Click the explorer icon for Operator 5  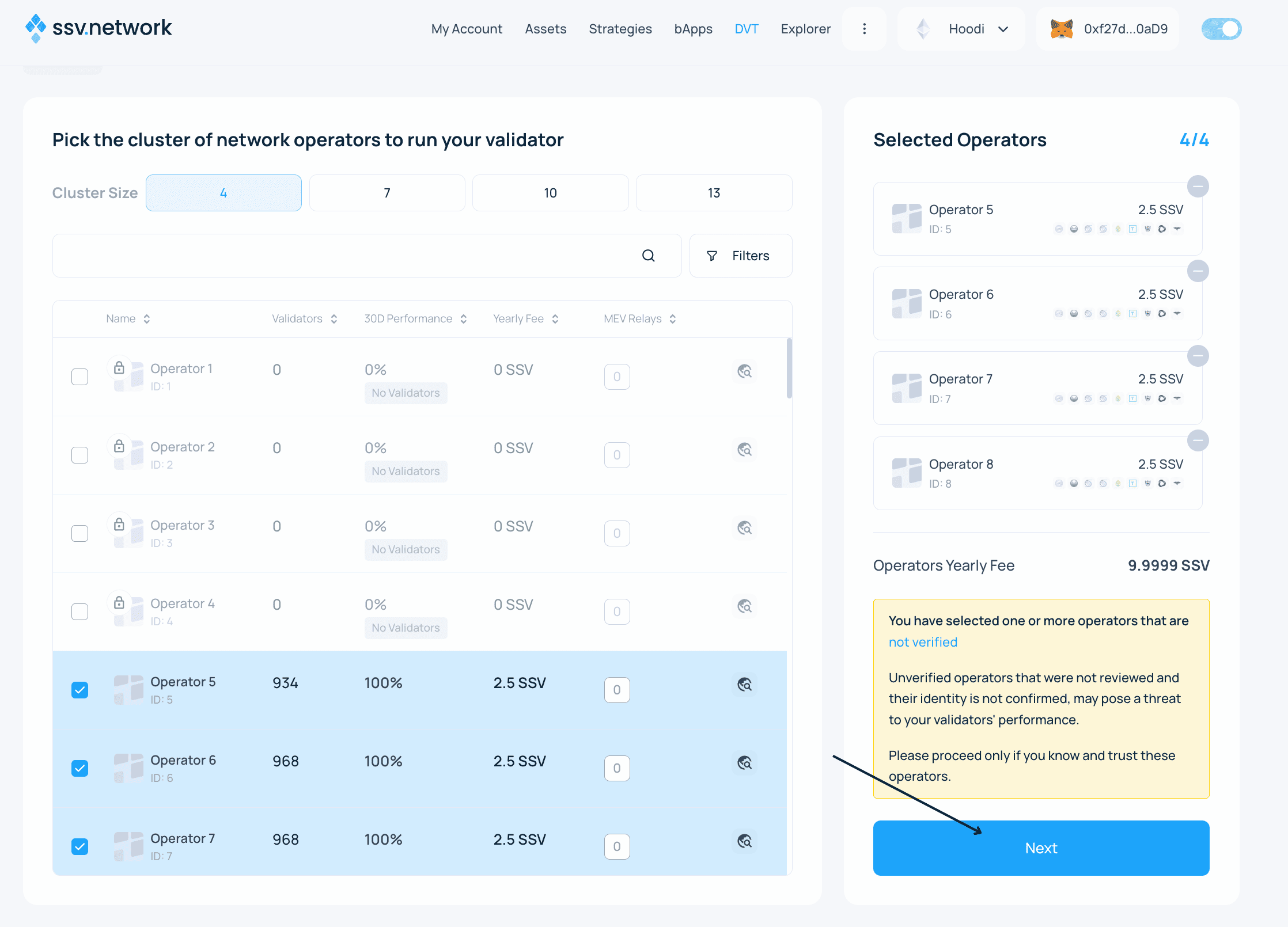[744, 684]
